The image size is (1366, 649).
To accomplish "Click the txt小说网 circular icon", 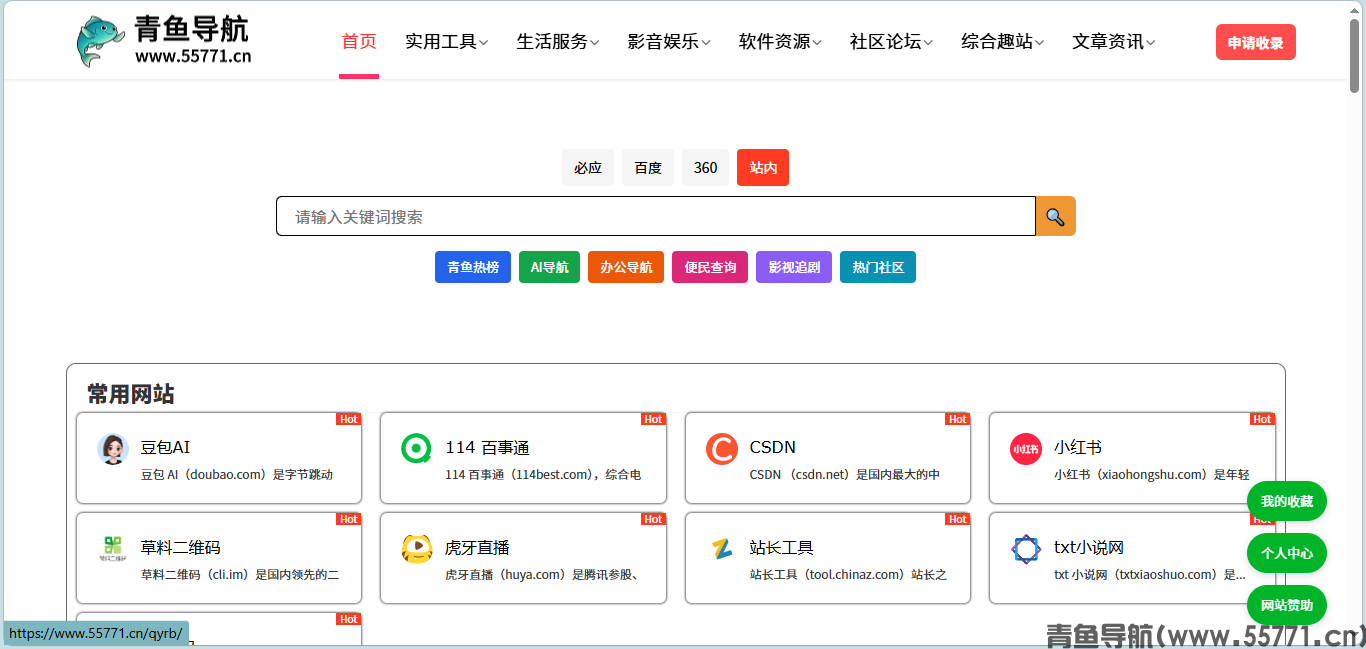I will click(x=1025, y=548).
